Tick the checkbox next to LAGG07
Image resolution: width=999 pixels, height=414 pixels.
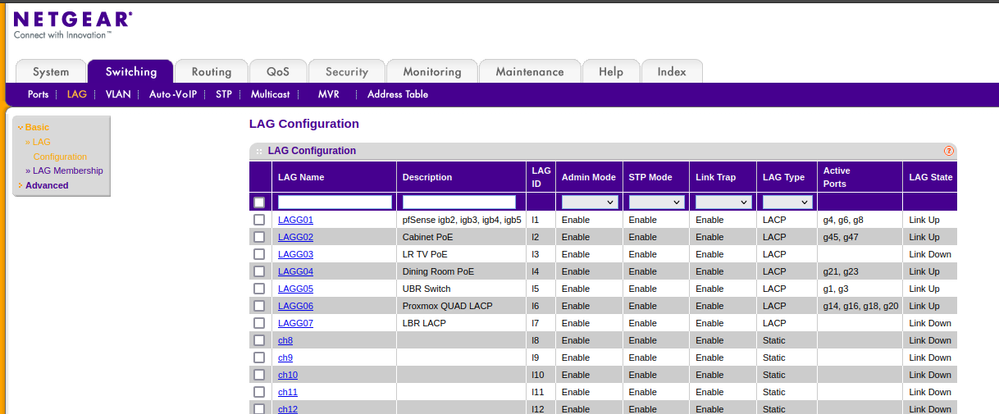(x=259, y=323)
